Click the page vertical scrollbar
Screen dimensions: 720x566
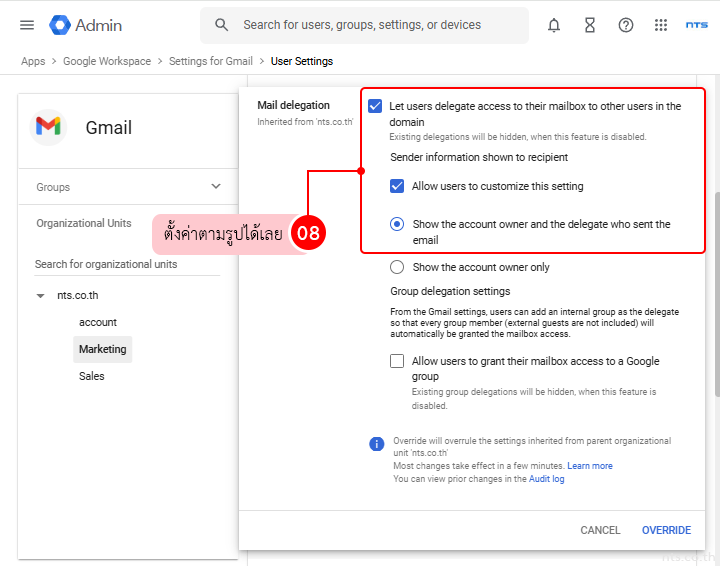pyautogui.click(x=717, y=294)
